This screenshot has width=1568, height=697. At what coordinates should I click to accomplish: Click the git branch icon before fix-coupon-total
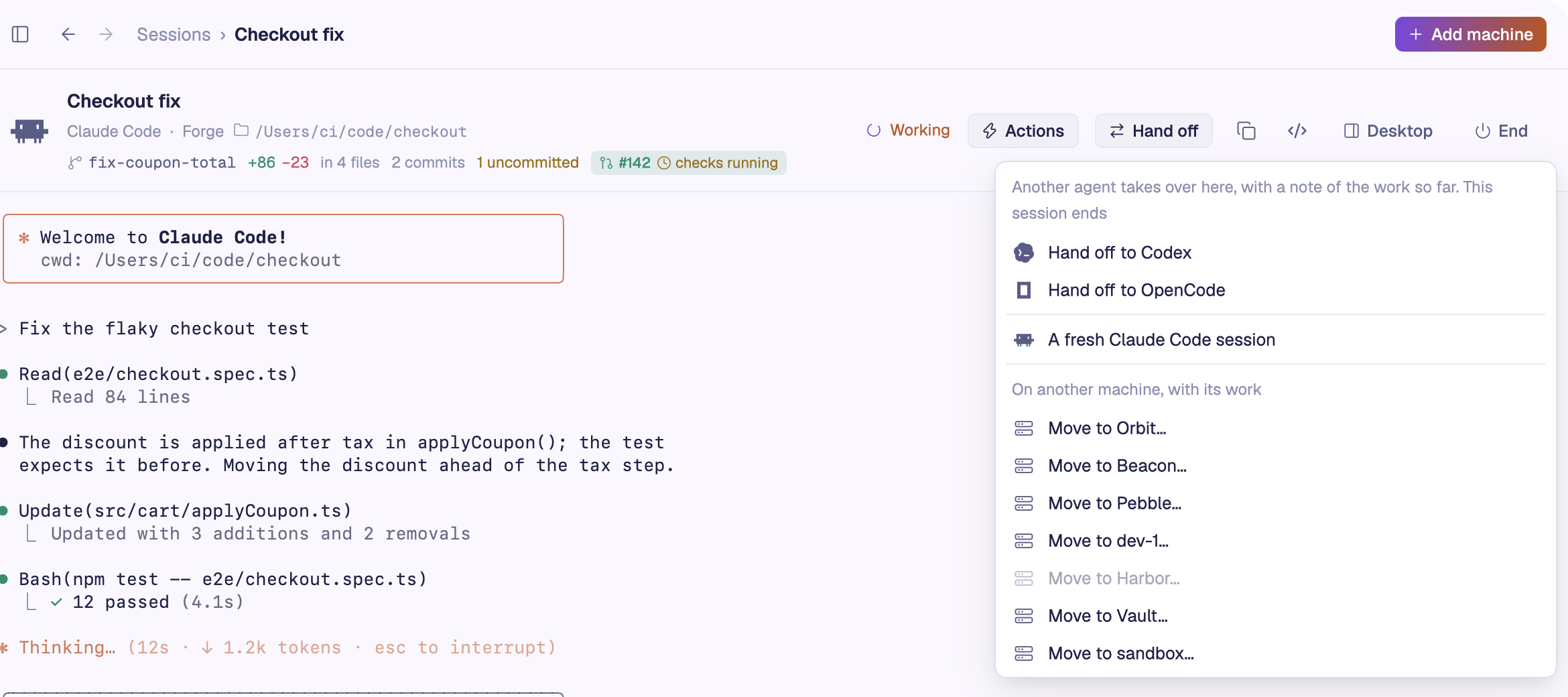click(74, 163)
